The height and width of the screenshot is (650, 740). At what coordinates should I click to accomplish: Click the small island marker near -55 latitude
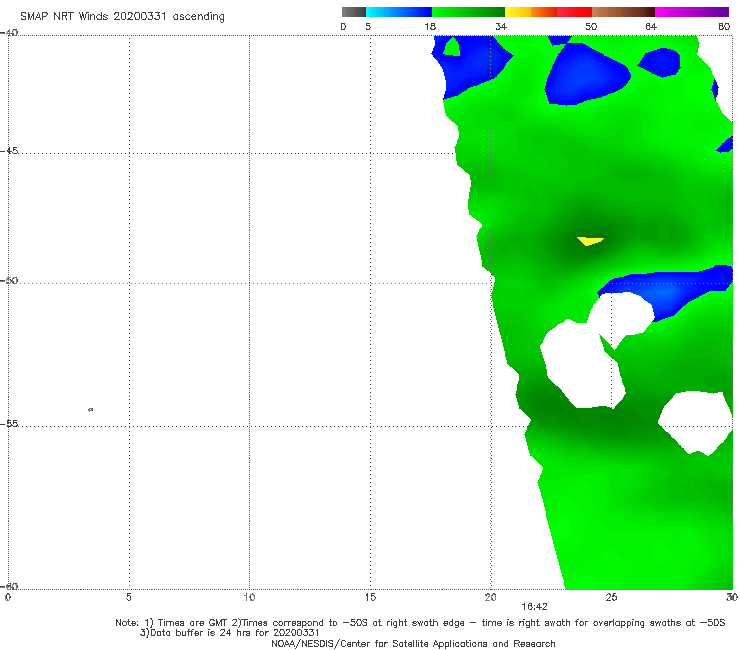(x=91, y=410)
